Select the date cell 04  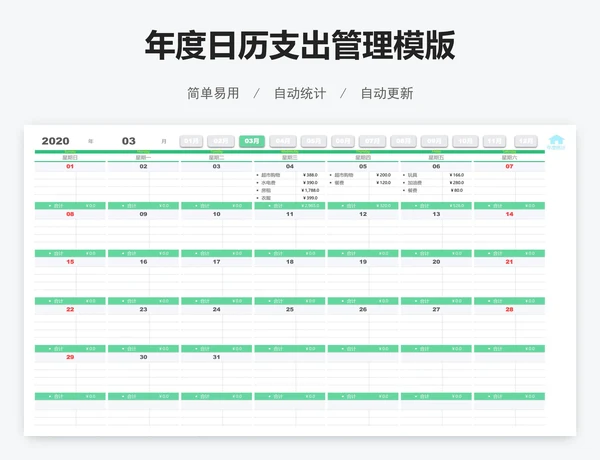(x=290, y=166)
